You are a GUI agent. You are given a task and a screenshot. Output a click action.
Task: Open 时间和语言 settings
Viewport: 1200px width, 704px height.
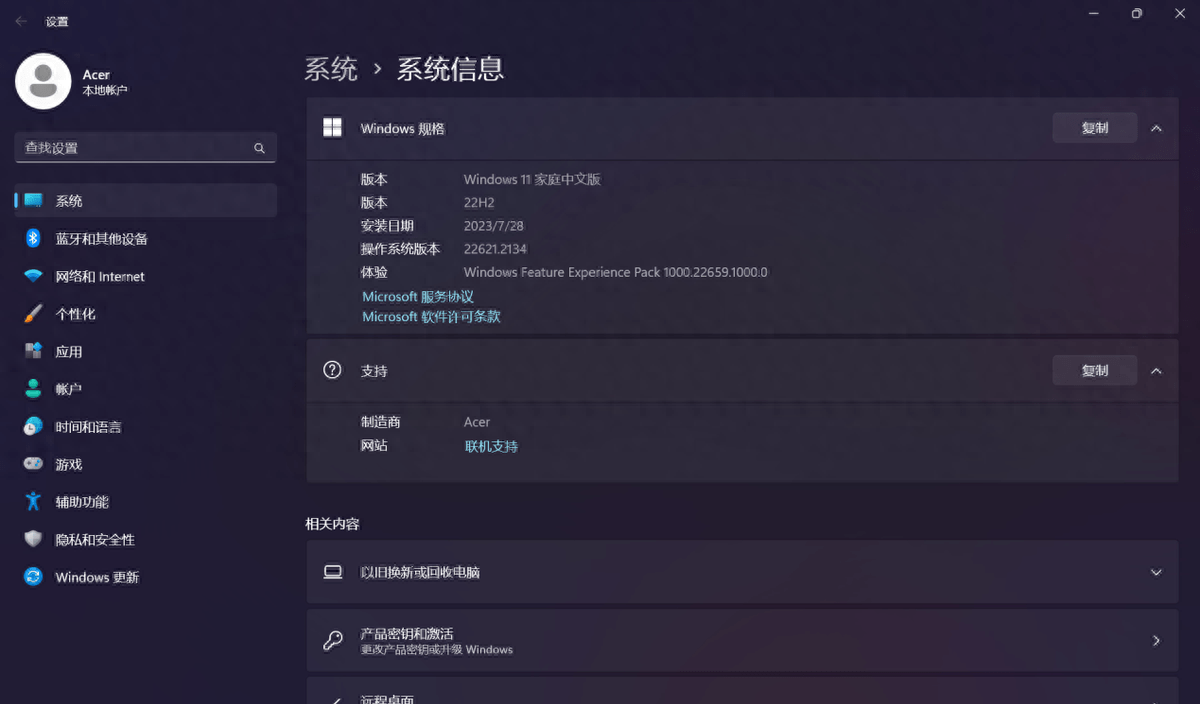coord(90,426)
